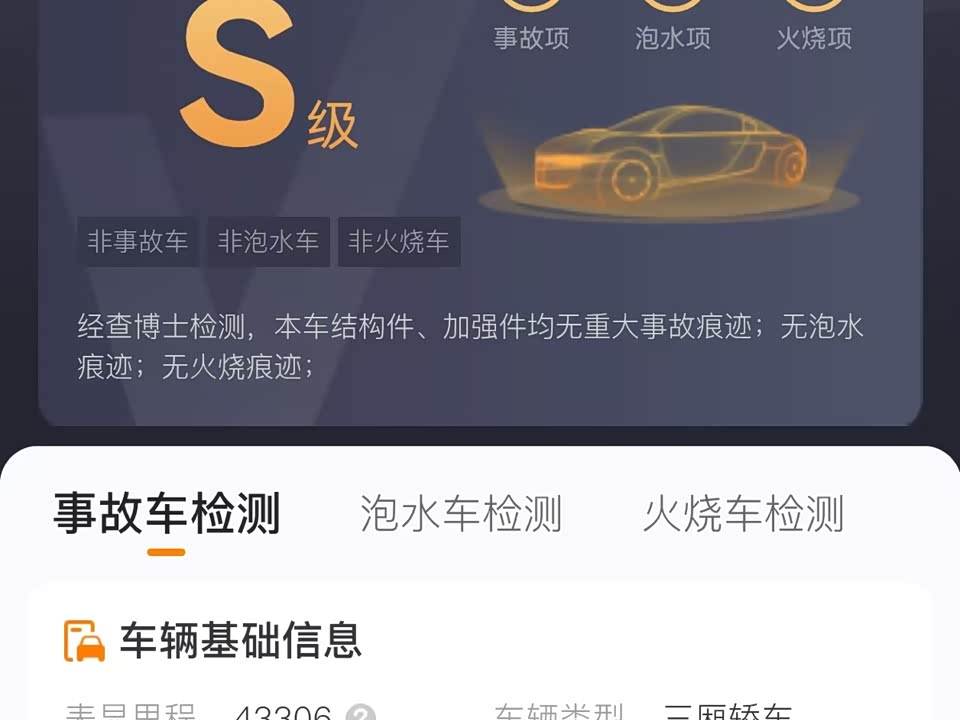Open the 火烧车检测 tab

(744, 513)
